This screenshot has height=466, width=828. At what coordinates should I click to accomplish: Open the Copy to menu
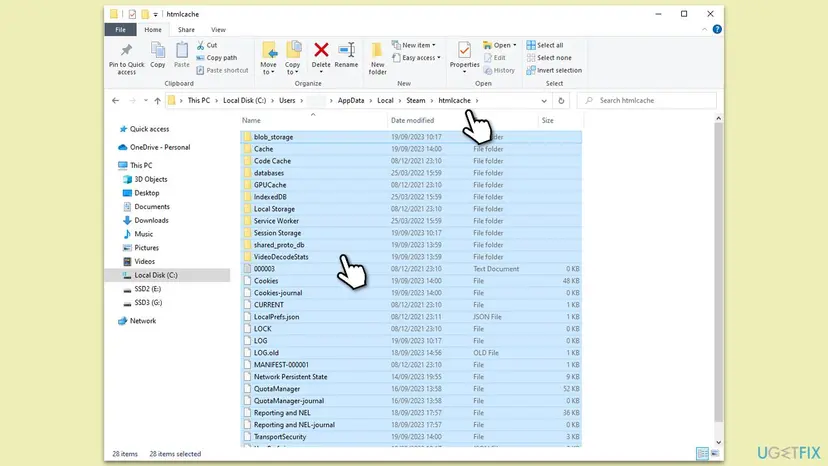(x=293, y=58)
